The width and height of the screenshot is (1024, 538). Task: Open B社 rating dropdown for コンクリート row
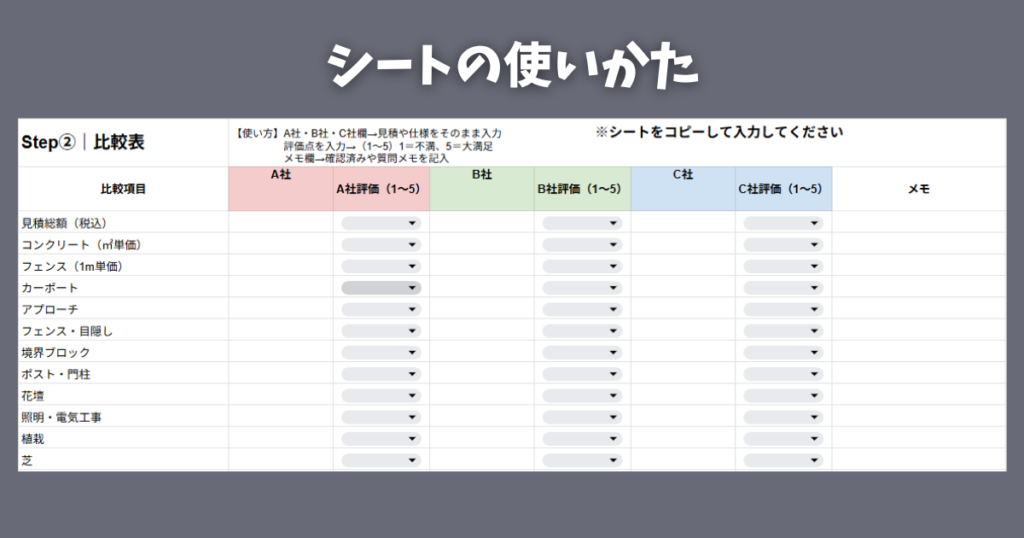[582, 245]
